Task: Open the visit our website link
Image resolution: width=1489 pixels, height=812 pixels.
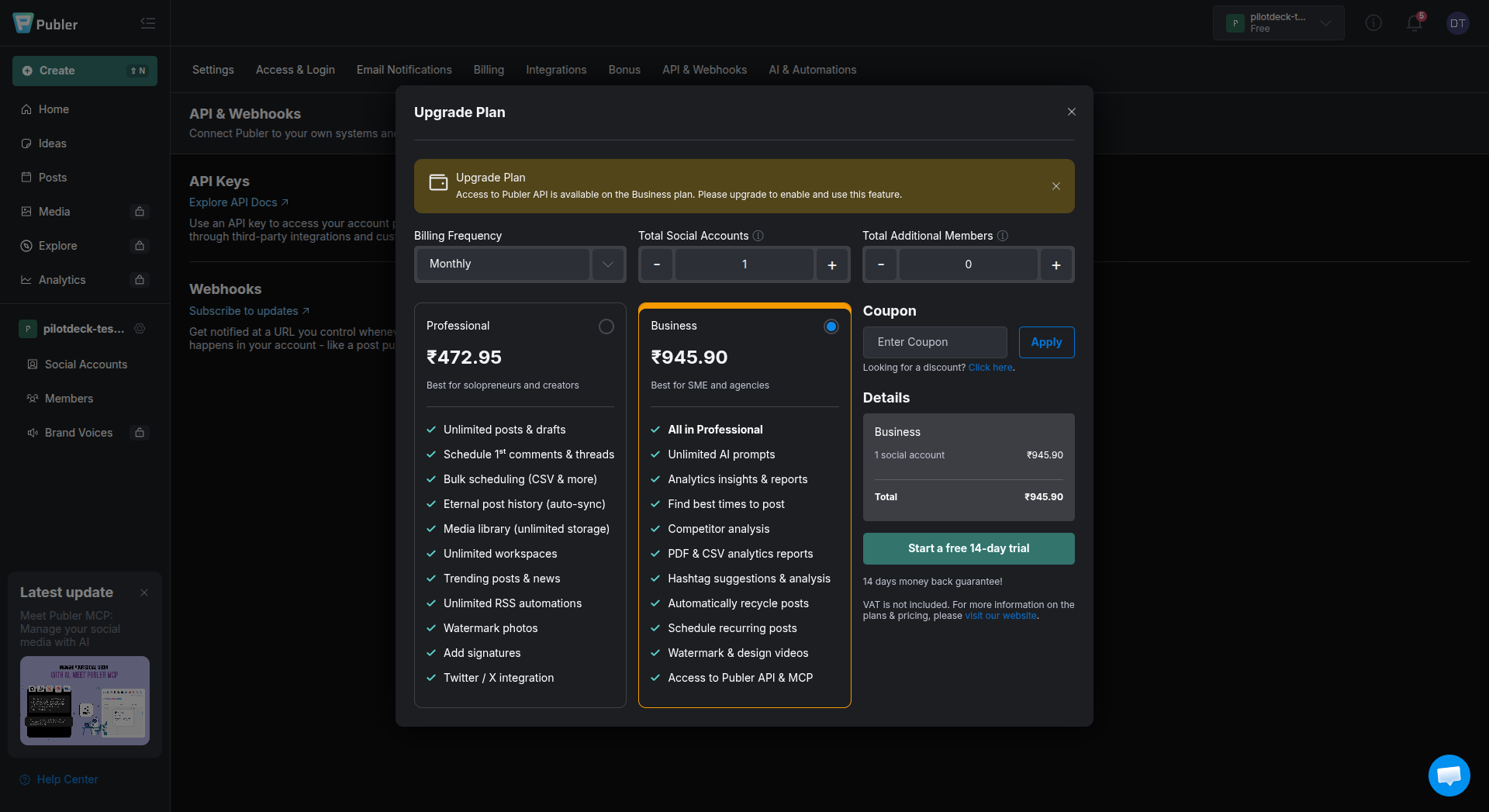Action: [x=1000, y=616]
